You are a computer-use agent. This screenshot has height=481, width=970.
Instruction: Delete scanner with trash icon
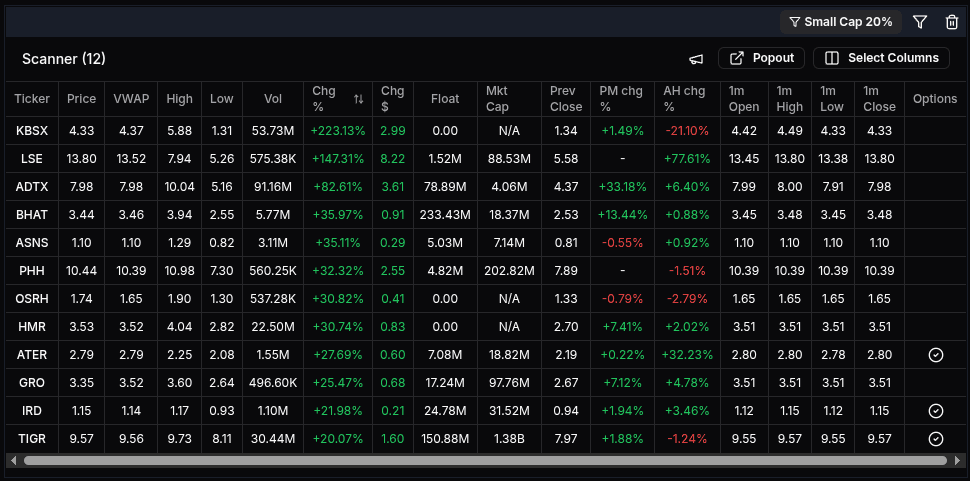coord(952,22)
